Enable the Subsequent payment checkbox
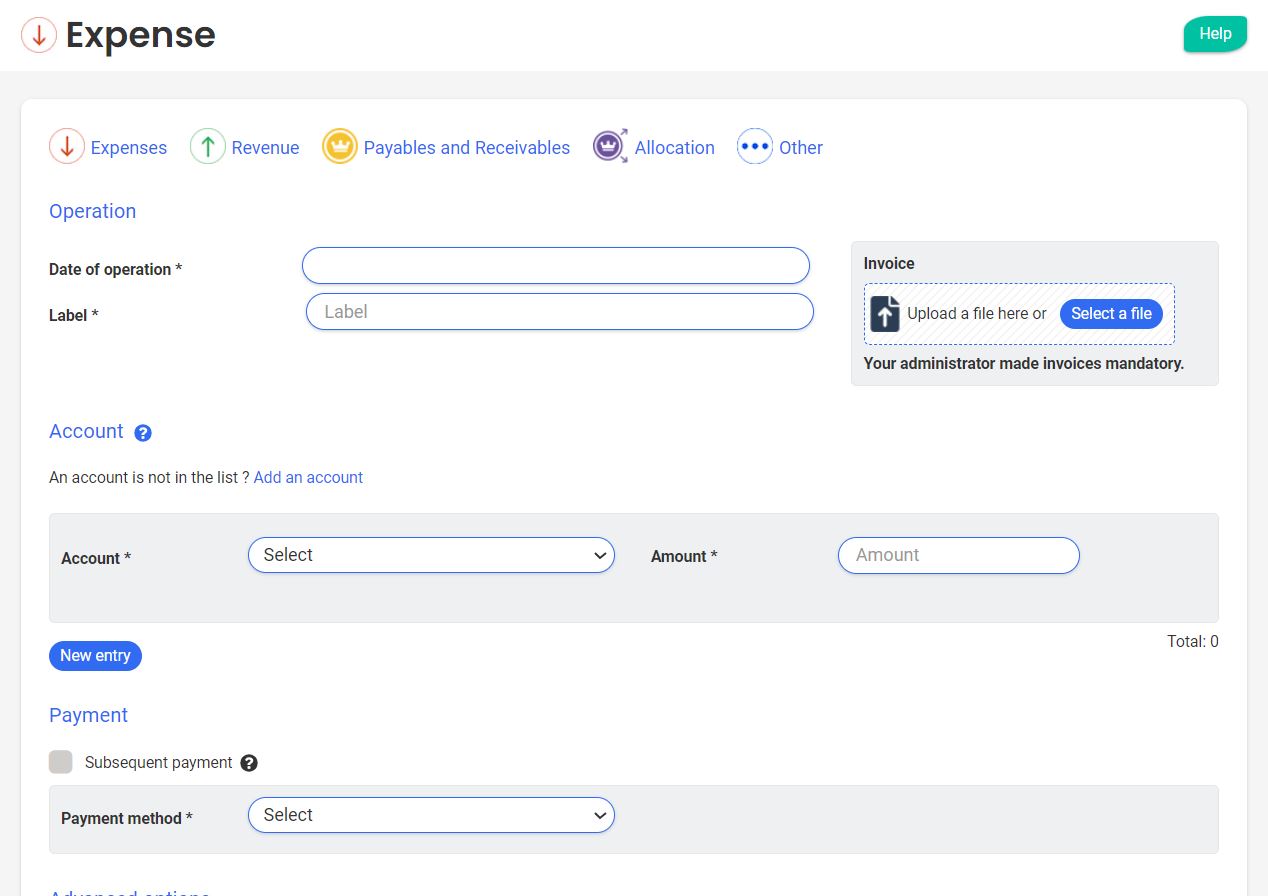 point(61,762)
